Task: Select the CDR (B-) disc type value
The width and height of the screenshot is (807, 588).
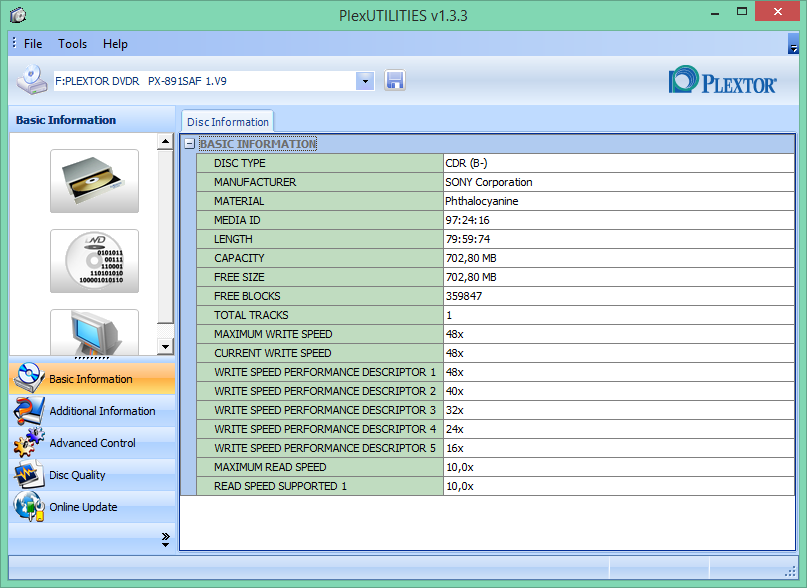Action: (466, 163)
